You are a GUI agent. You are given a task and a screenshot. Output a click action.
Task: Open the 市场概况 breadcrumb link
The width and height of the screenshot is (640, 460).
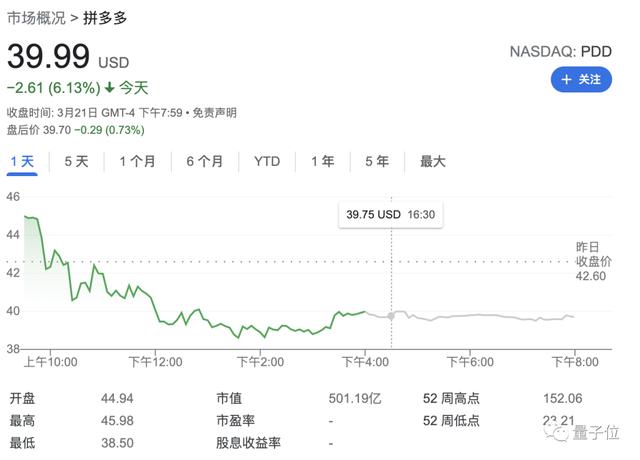click(36, 19)
